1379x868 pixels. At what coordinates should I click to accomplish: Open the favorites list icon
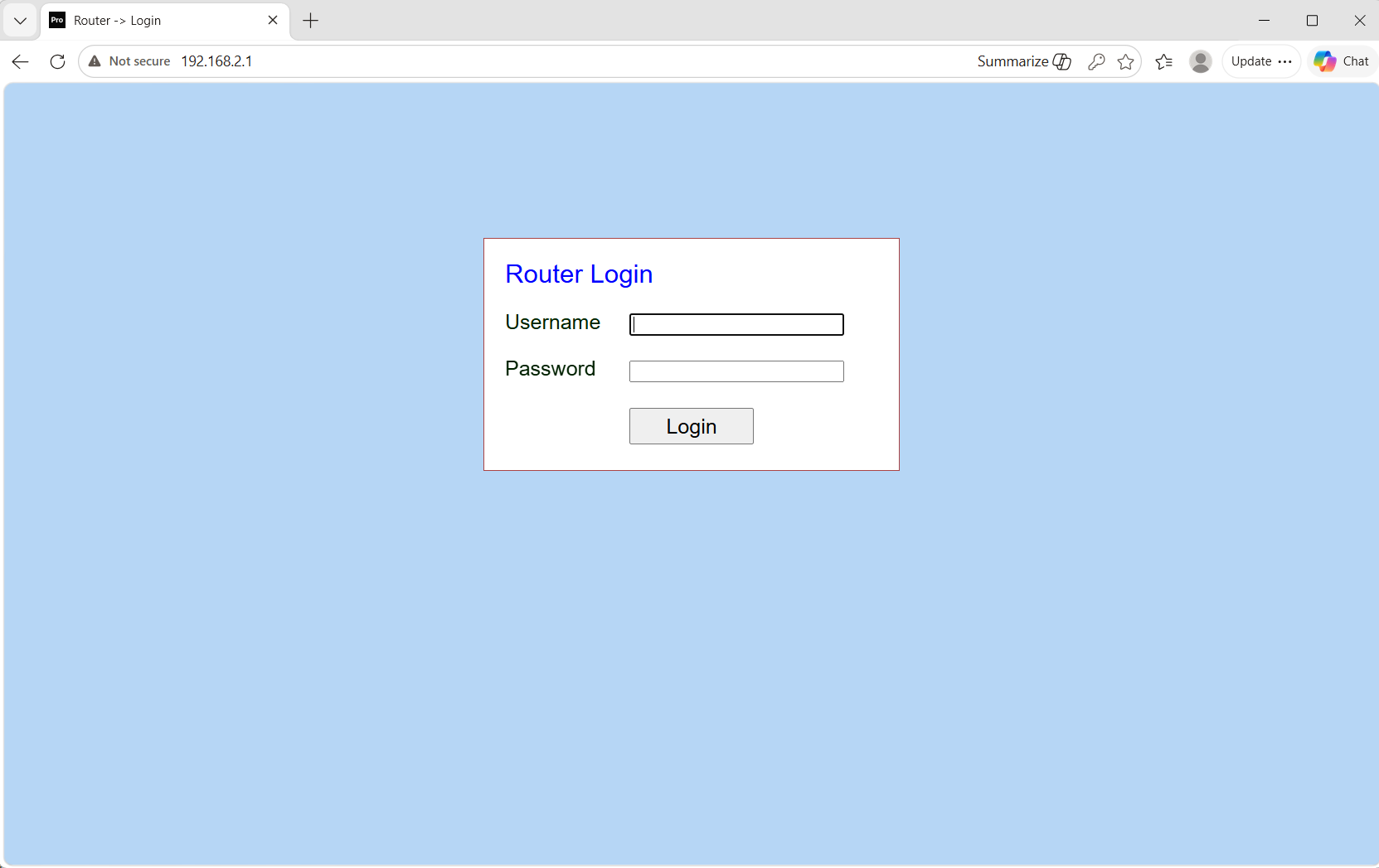[1164, 61]
